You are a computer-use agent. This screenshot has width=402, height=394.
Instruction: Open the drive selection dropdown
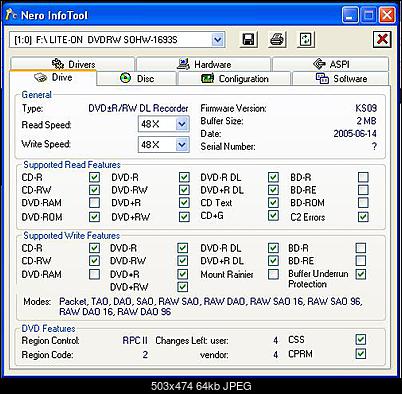coord(217,40)
